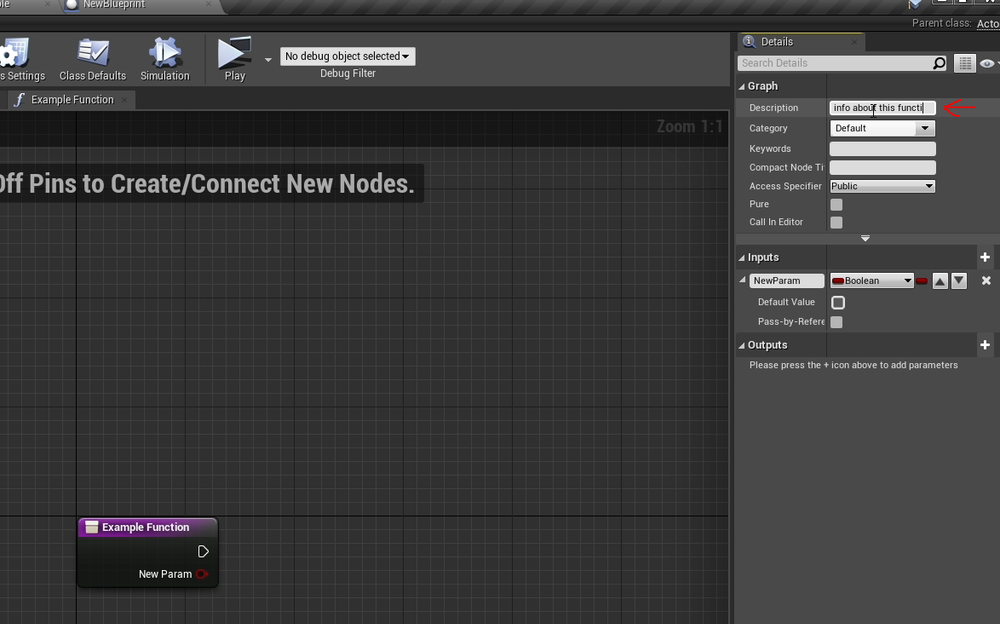Click the red Boolean pin color swatch
This screenshot has width=1000, height=624.
coord(921,280)
